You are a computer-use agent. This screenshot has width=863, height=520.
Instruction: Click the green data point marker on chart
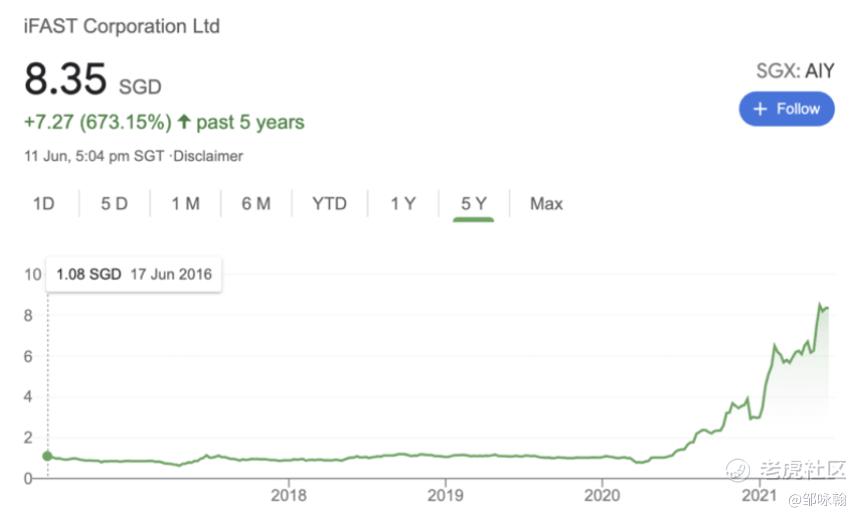[46, 456]
